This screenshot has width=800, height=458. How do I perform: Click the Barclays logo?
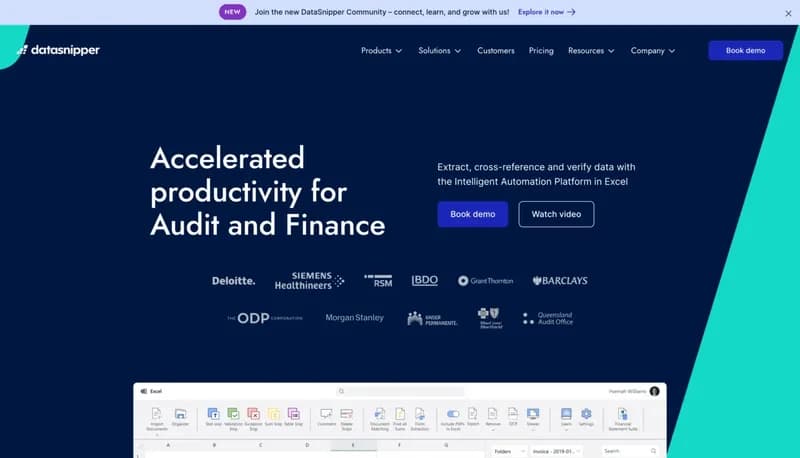[560, 281]
